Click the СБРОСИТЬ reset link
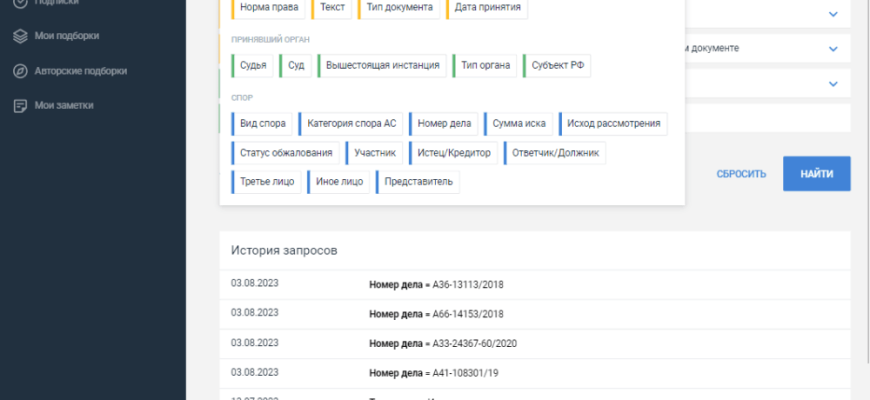The height and width of the screenshot is (400, 870). (x=741, y=174)
